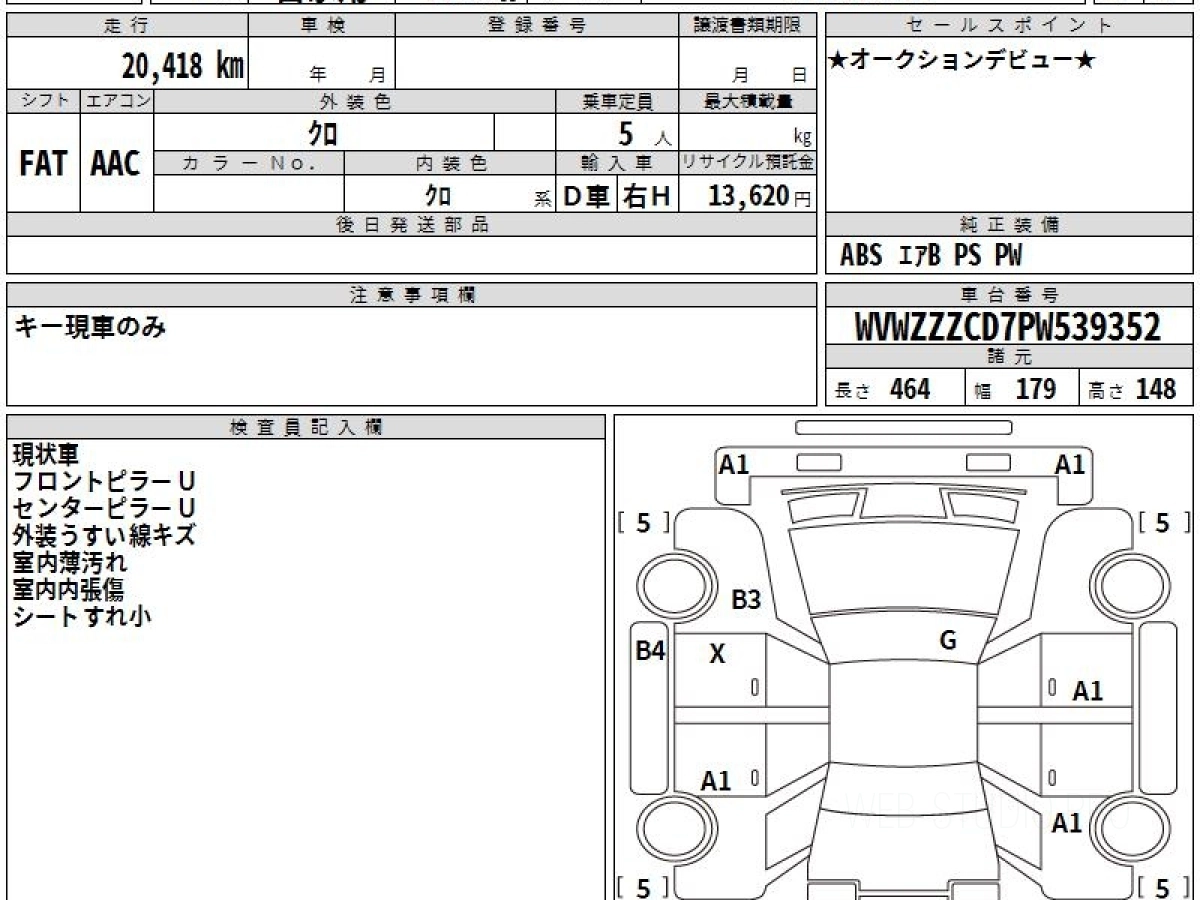Click the シフト header cell
The image size is (1200, 900).
point(43,101)
